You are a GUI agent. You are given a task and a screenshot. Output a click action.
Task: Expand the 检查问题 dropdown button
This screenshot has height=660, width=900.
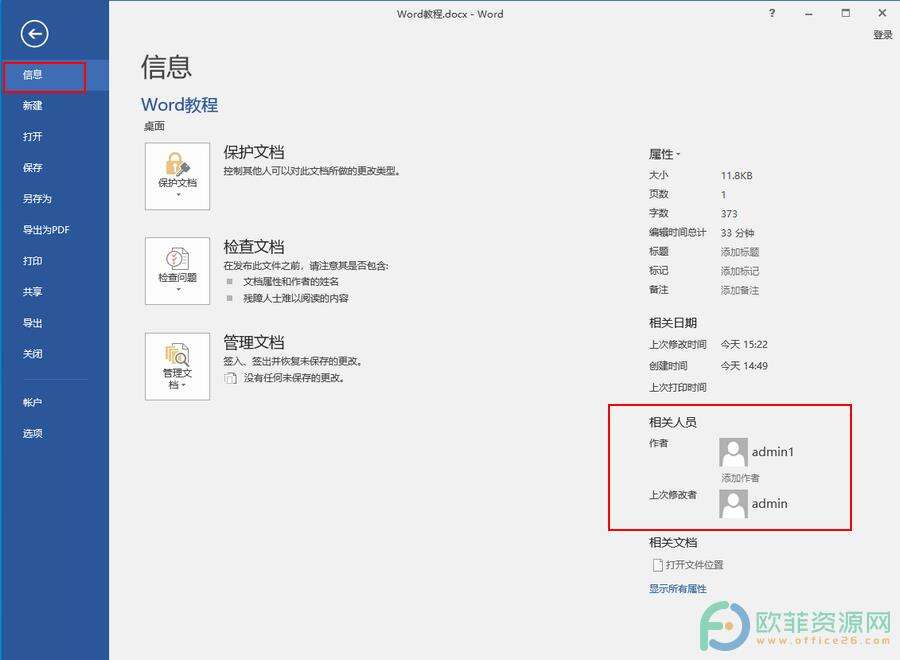[177, 271]
